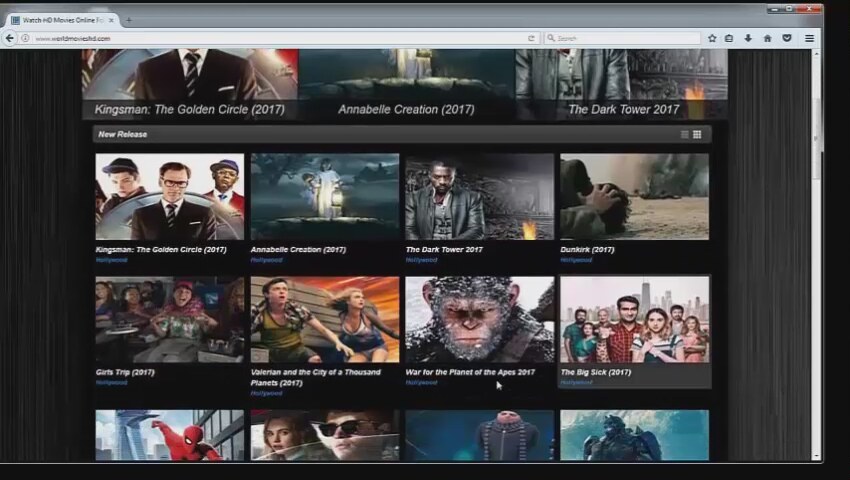
Task: Click the Dunkirk (2017) title link
Action: 587,249
